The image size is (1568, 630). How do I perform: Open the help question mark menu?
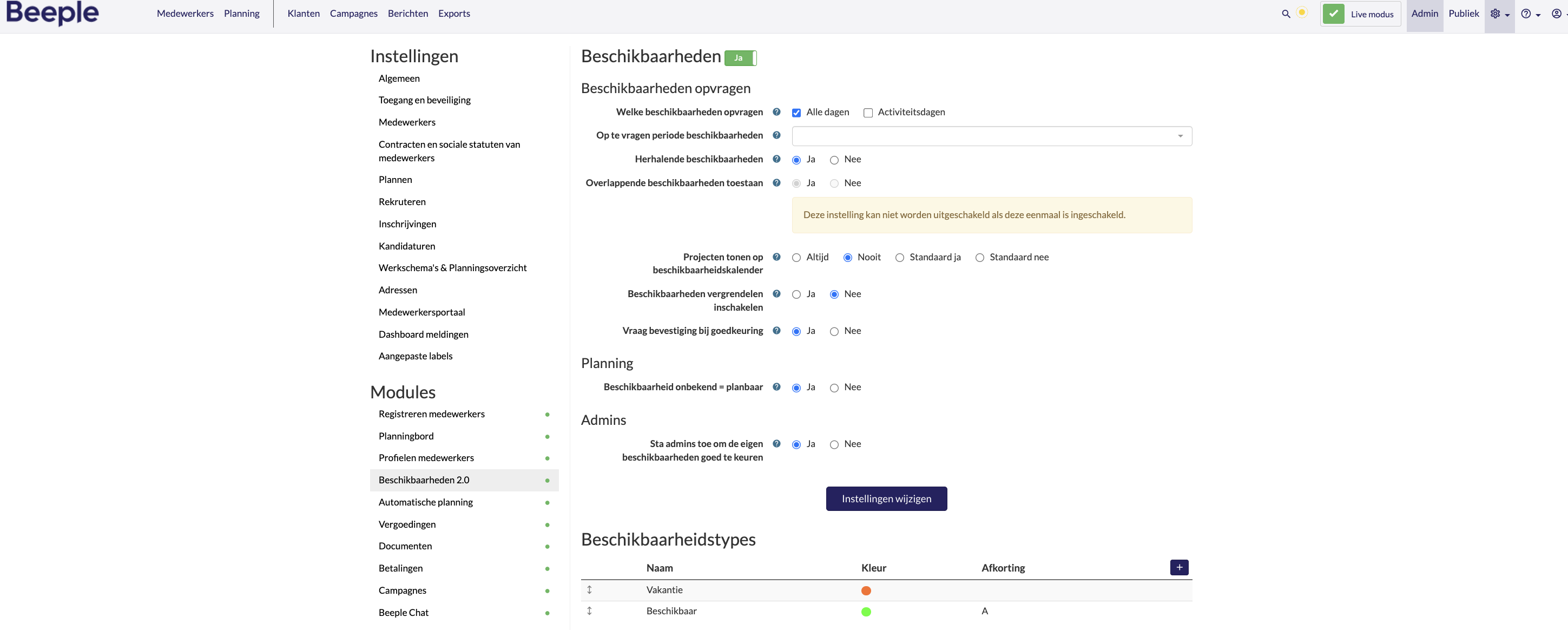point(1530,14)
